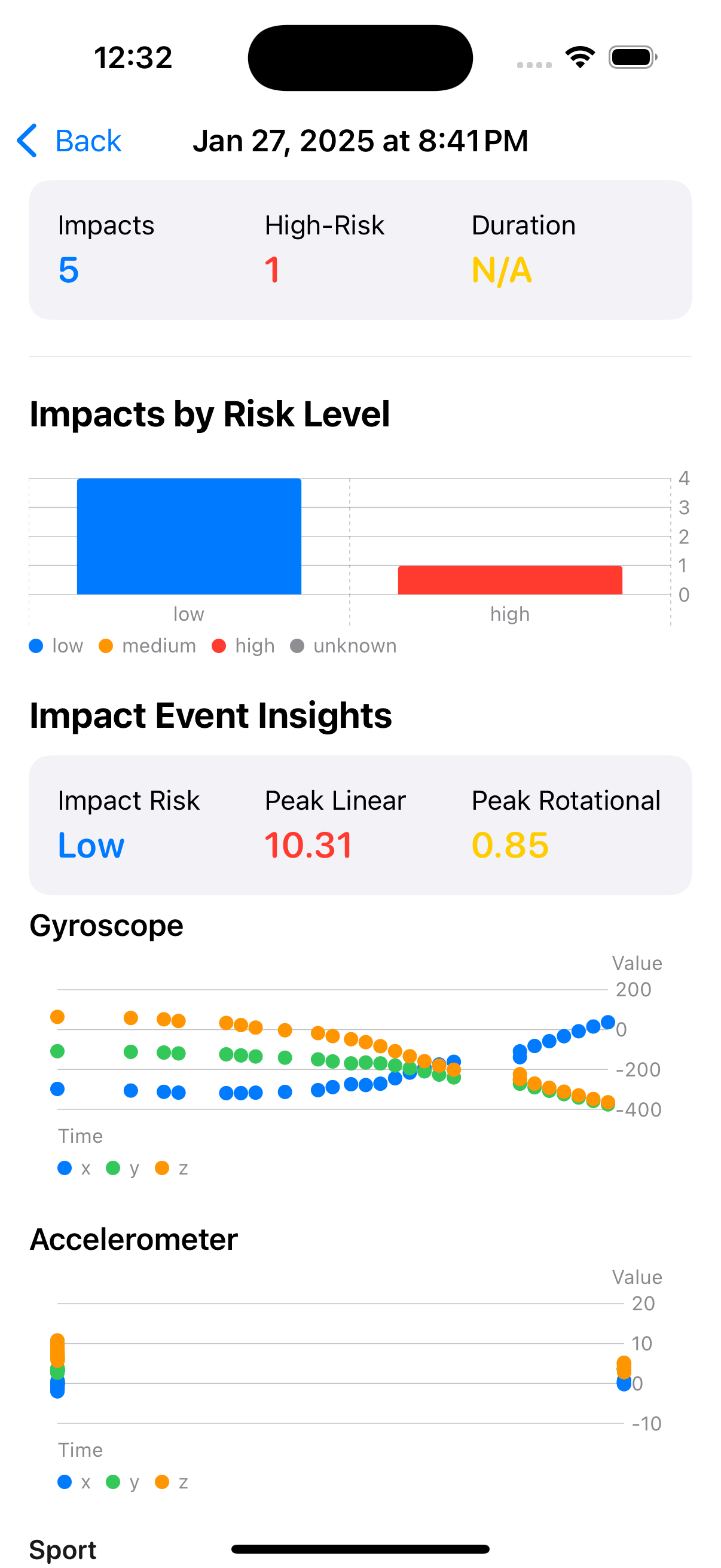The height and width of the screenshot is (1568, 721).
Task: Tap the Gyroscope z-axis legend dot
Action: click(x=162, y=1168)
